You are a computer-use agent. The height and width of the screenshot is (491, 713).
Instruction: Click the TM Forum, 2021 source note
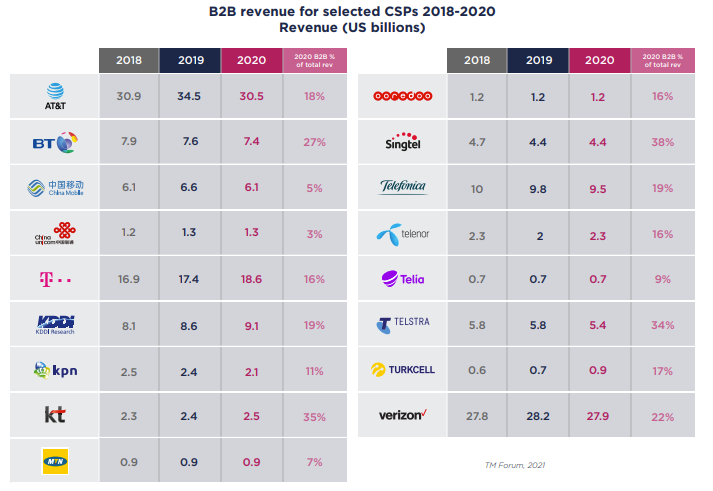pos(515,465)
